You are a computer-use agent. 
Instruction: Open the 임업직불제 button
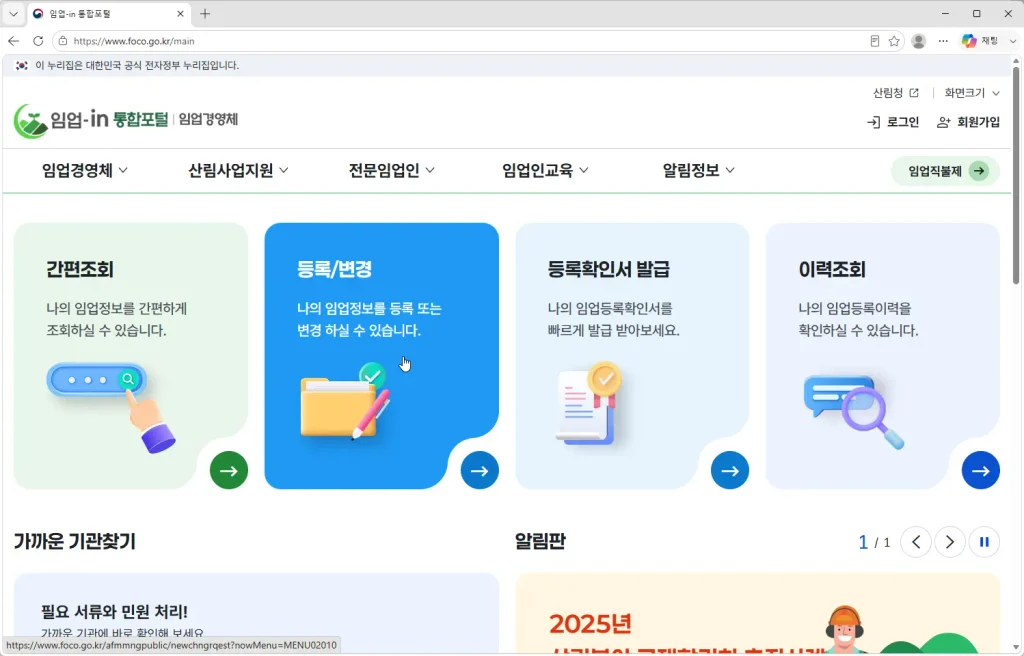(x=945, y=171)
